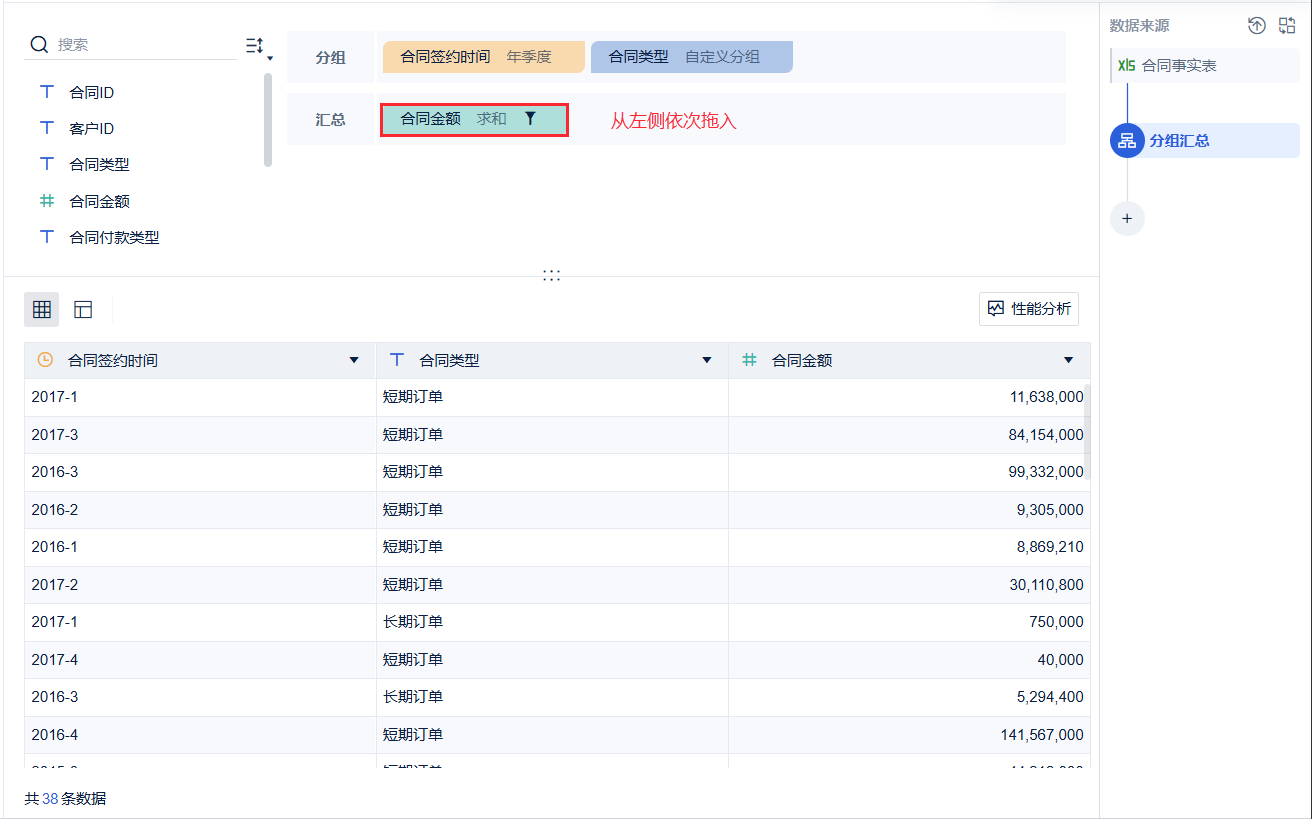Click the 分组汇总 step node icon

(x=1127, y=140)
